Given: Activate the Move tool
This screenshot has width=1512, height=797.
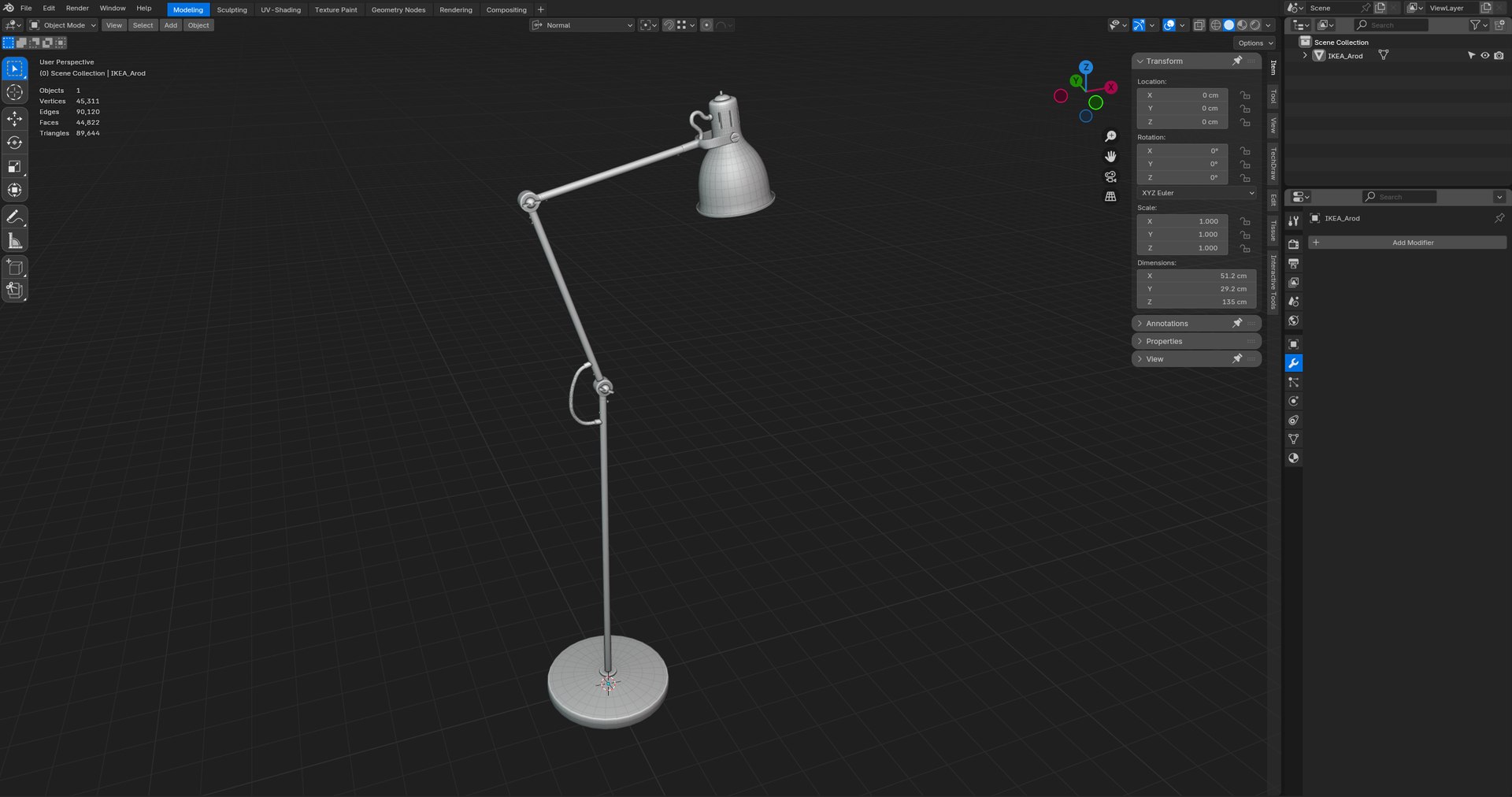Looking at the screenshot, I should [15, 119].
